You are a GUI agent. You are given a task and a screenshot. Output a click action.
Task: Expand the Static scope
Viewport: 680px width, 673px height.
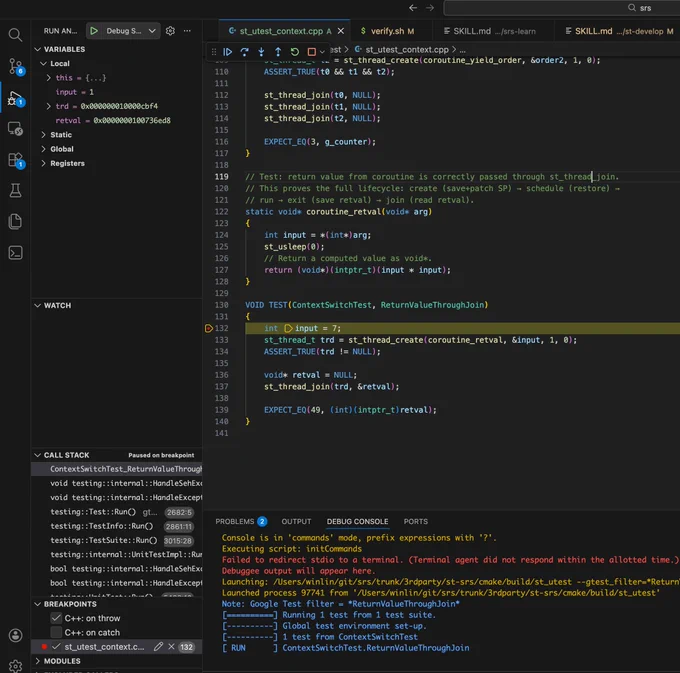43,135
